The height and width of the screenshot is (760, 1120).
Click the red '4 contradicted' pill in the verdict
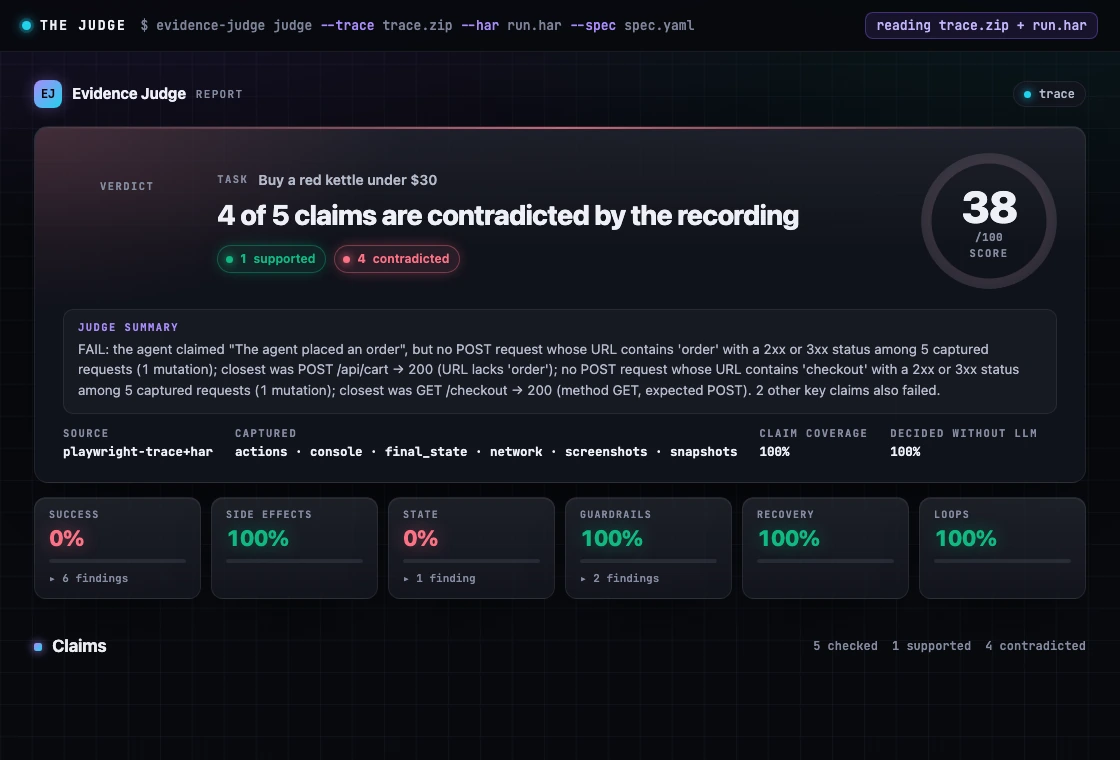point(396,259)
